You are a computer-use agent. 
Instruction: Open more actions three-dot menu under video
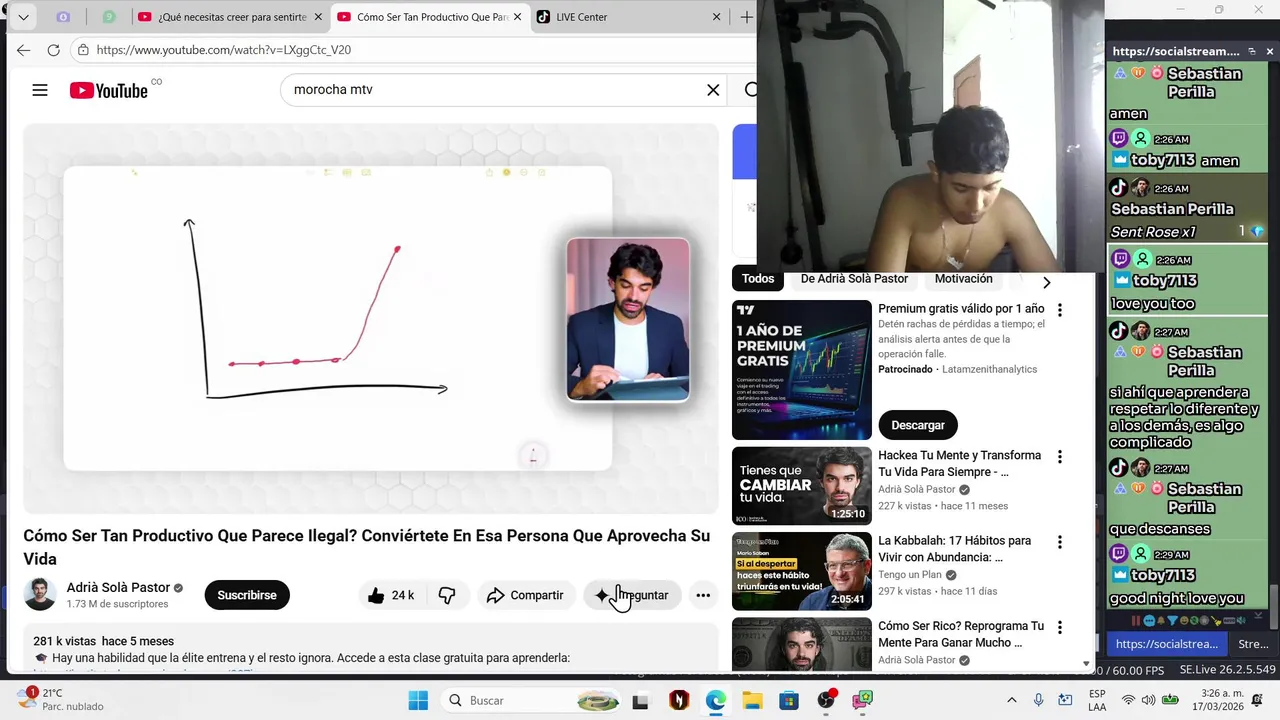pyautogui.click(x=703, y=595)
